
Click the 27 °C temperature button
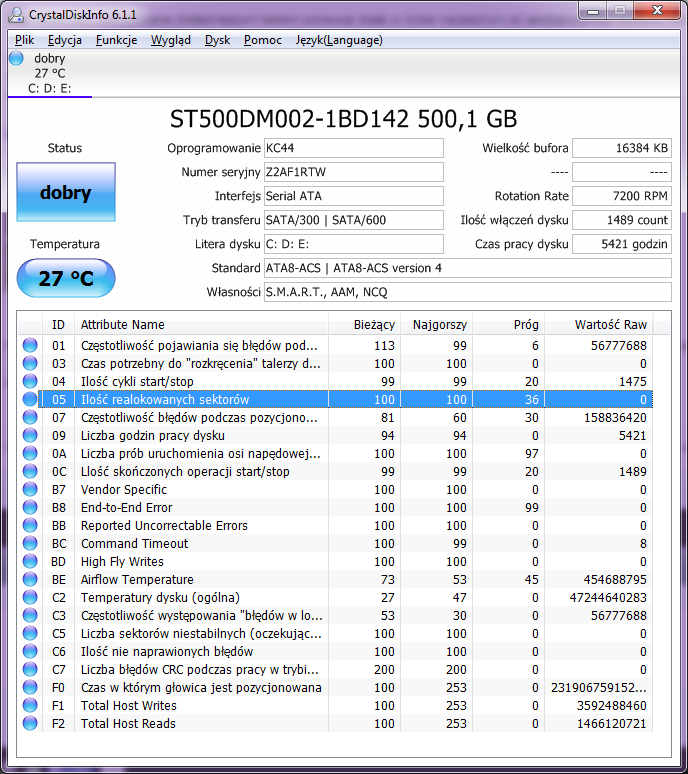[66, 278]
